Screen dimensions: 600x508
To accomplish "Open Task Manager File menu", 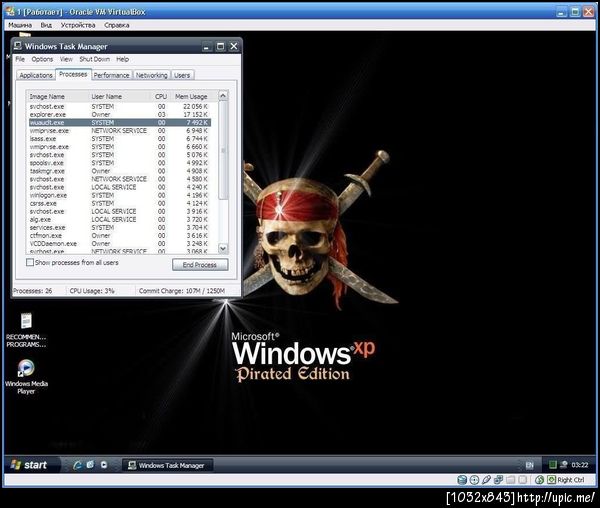I will (x=20, y=59).
